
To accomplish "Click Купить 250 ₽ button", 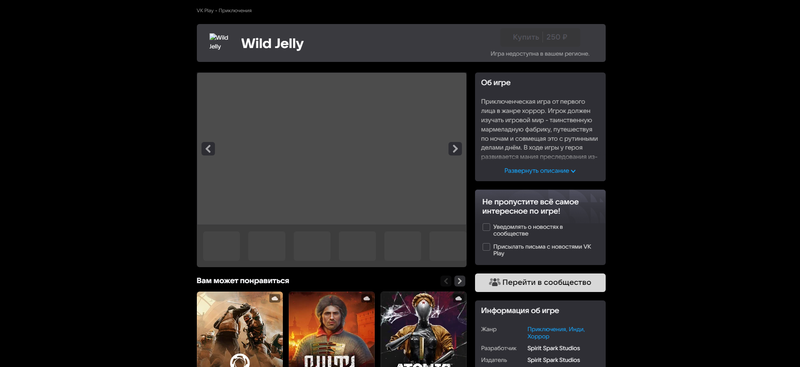I will [x=540, y=37].
